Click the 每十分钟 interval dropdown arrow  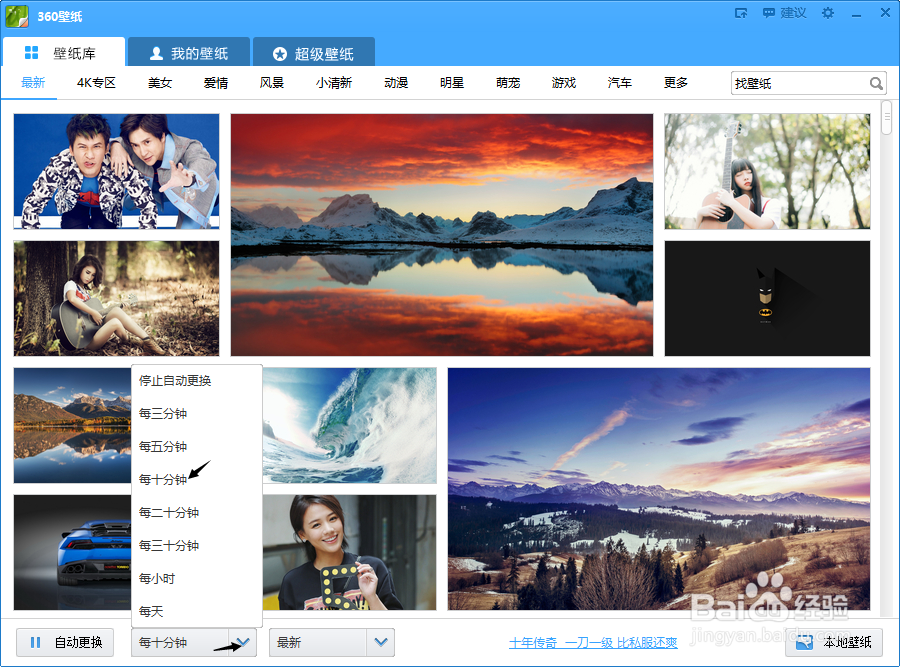[242, 642]
